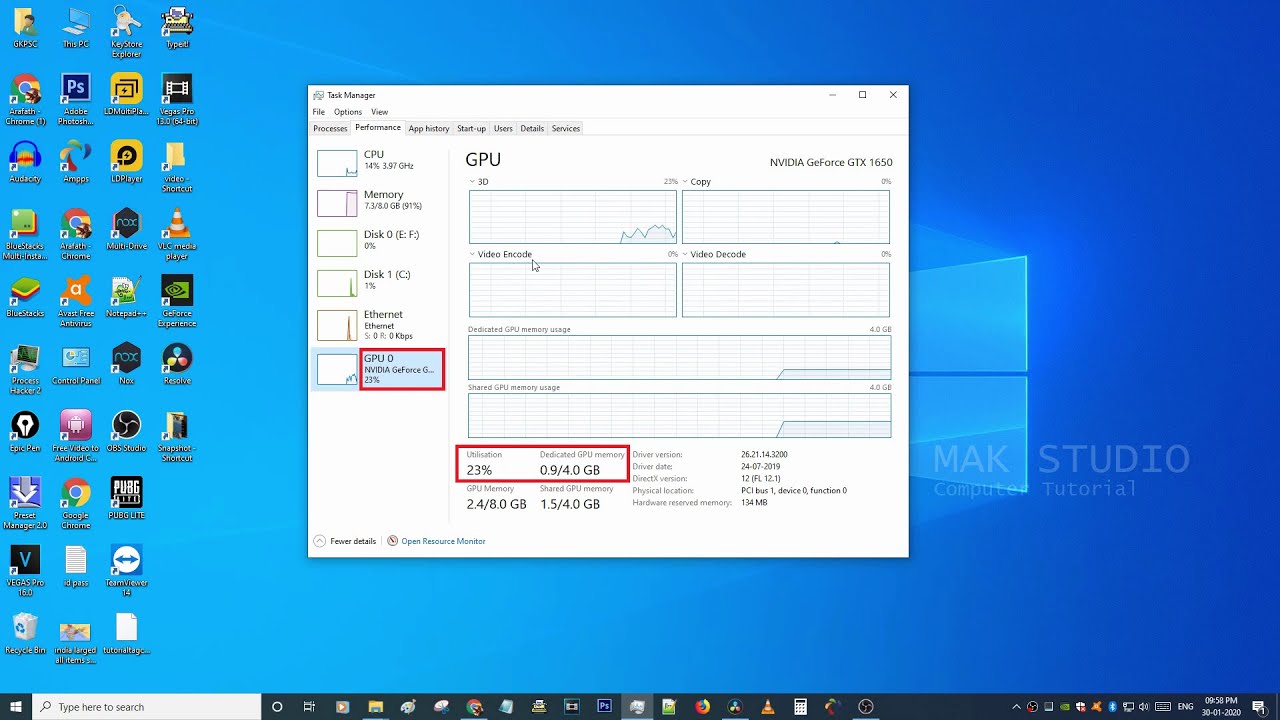Launch Notepad++ from the desktop

[126, 297]
